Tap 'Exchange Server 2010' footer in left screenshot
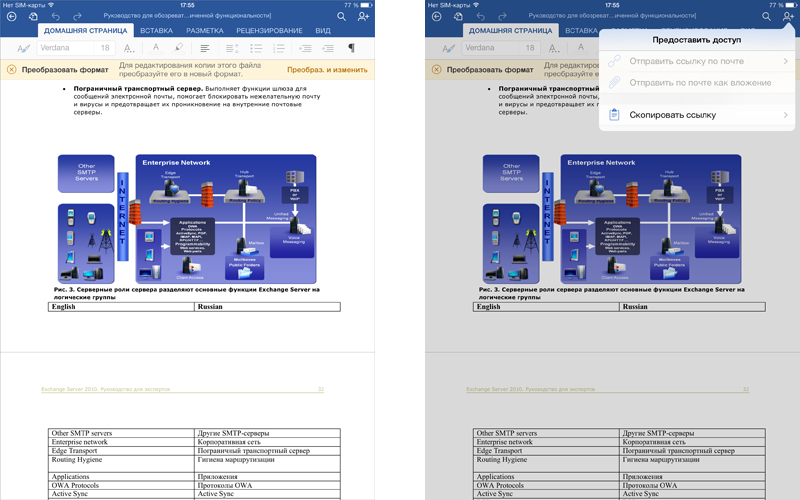 click(x=105, y=389)
